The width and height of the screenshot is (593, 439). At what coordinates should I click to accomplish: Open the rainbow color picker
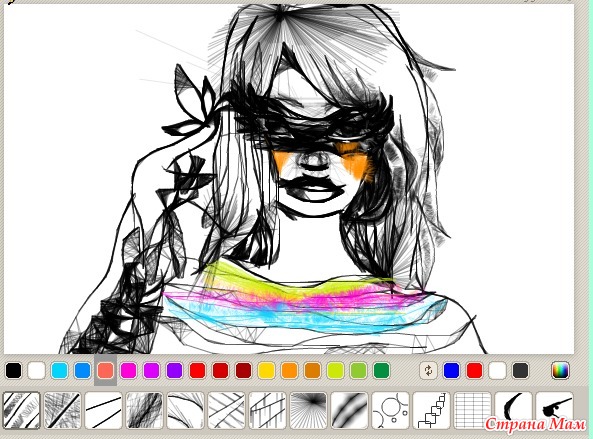point(560,370)
